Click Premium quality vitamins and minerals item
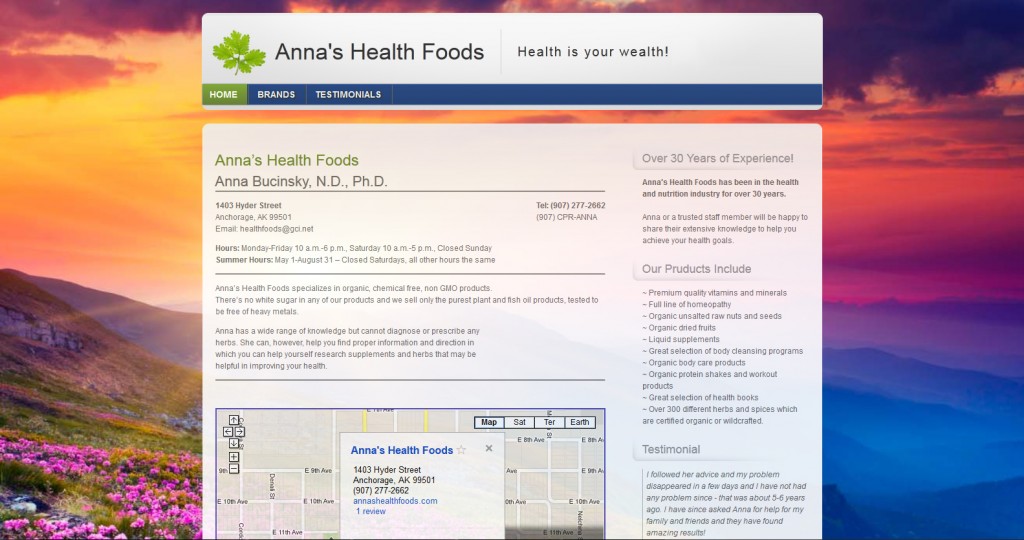1024x540 pixels. point(714,293)
